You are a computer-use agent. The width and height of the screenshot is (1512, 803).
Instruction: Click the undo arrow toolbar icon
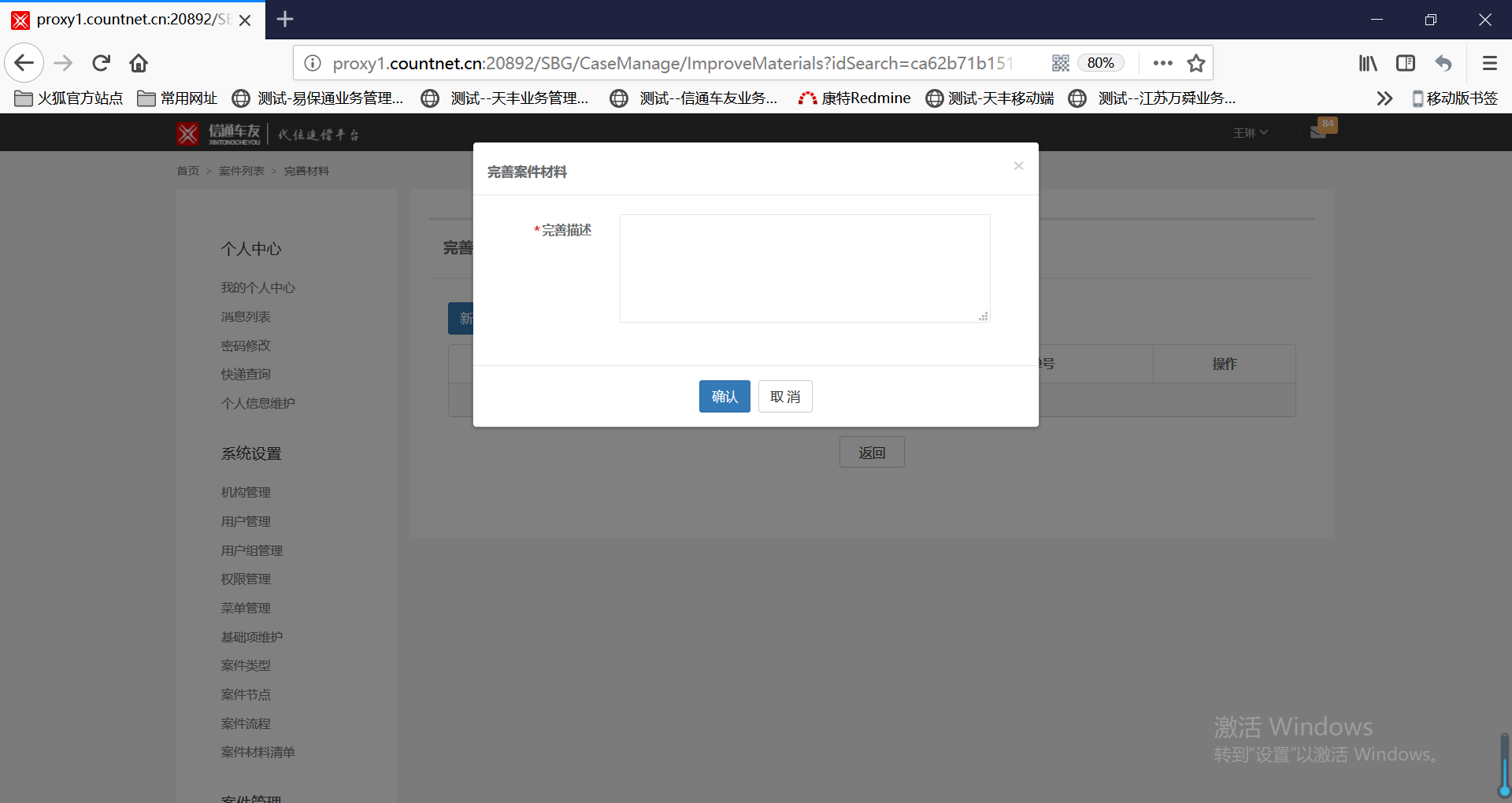click(1443, 63)
